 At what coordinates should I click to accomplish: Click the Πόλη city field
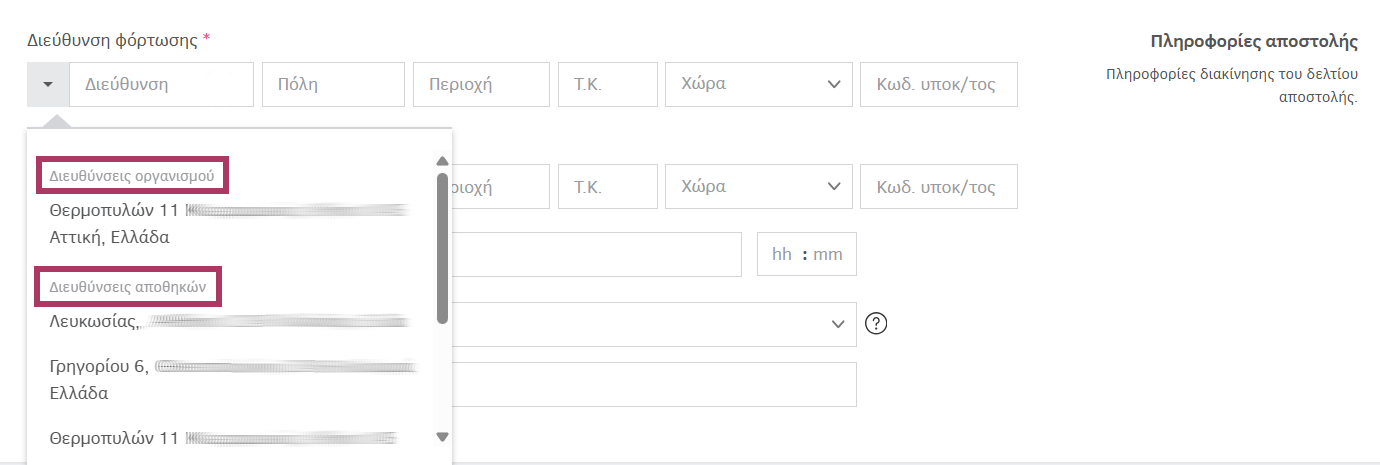coord(333,85)
